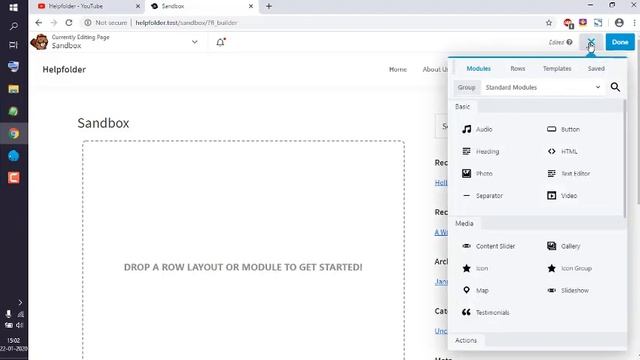Screen dimensions: 640x360
Task: Open the notifications bell
Action: 221,42
